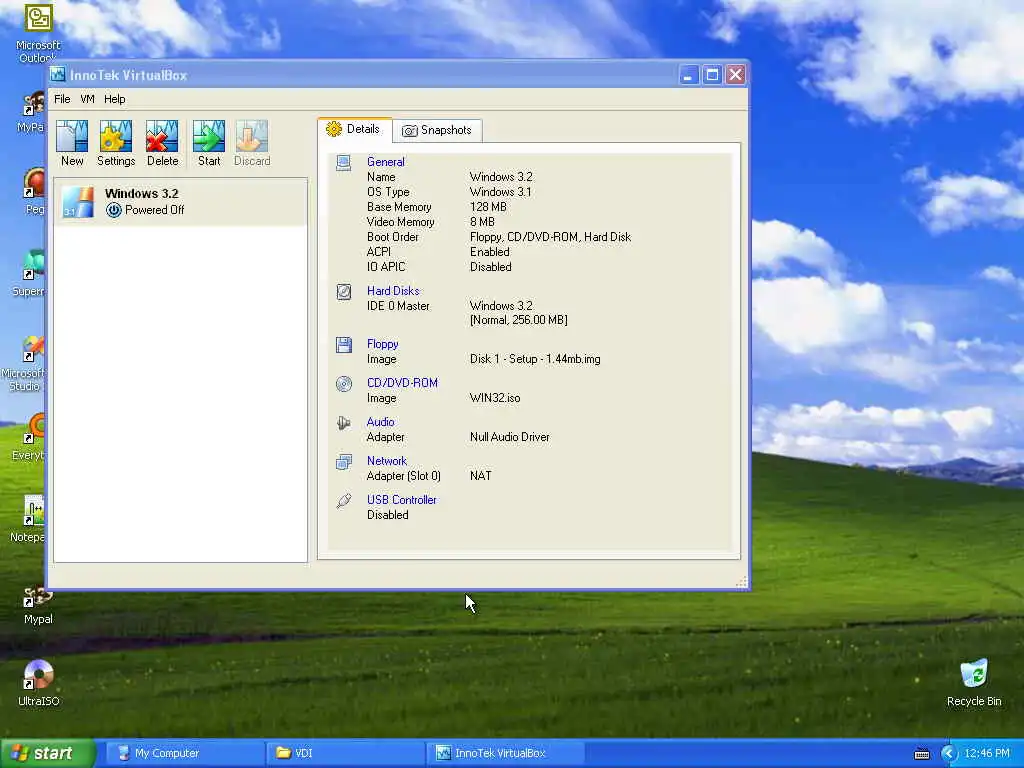The height and width of the screenshot is (768, 1024).
Task: Click the Null Audio Driver value
Action: tap(509, 437)
